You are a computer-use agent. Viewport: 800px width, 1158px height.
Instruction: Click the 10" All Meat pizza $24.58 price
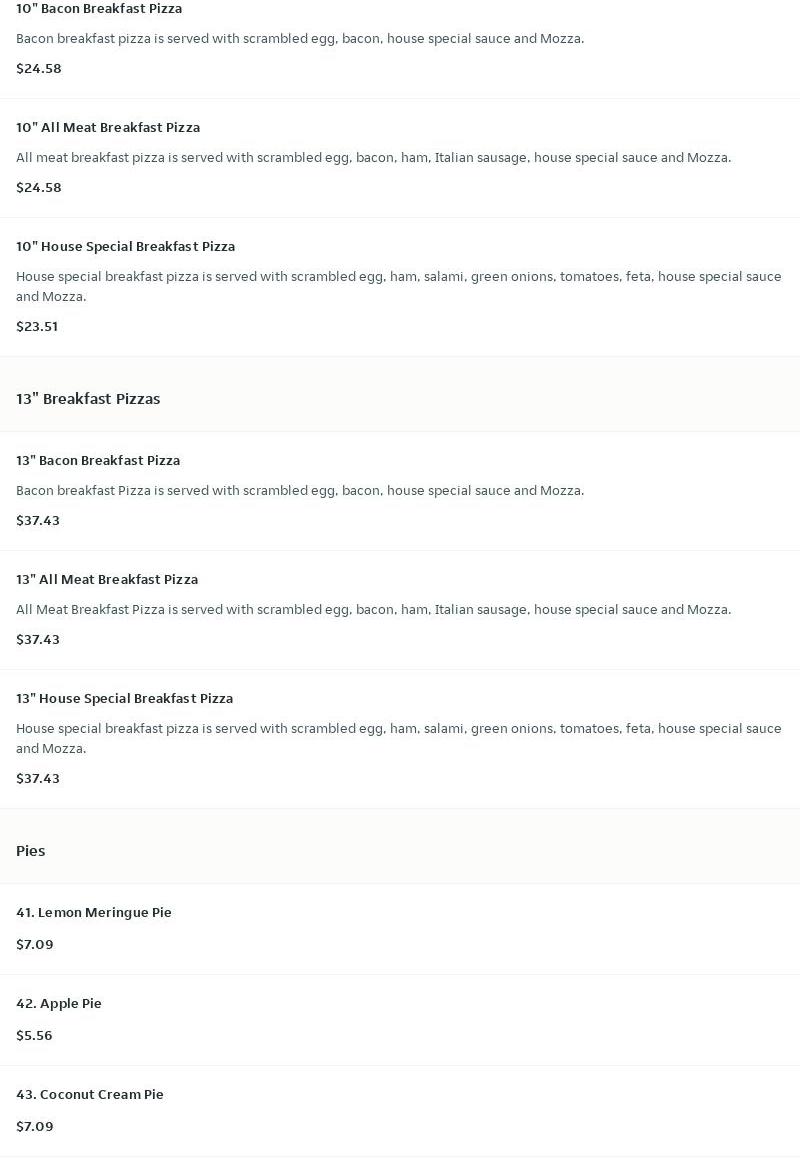tap(39, 187)
